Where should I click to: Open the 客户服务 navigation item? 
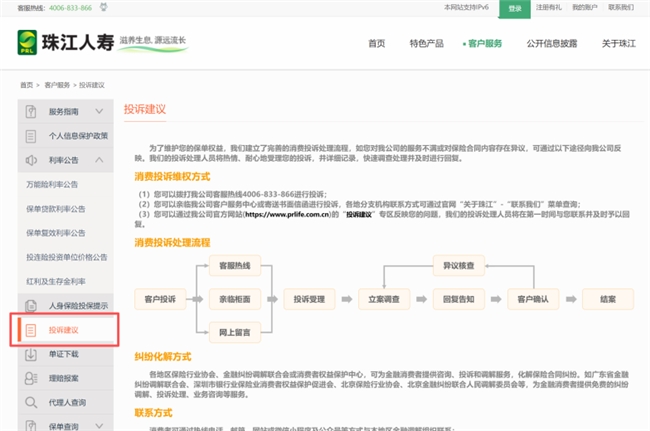[485, 44]
